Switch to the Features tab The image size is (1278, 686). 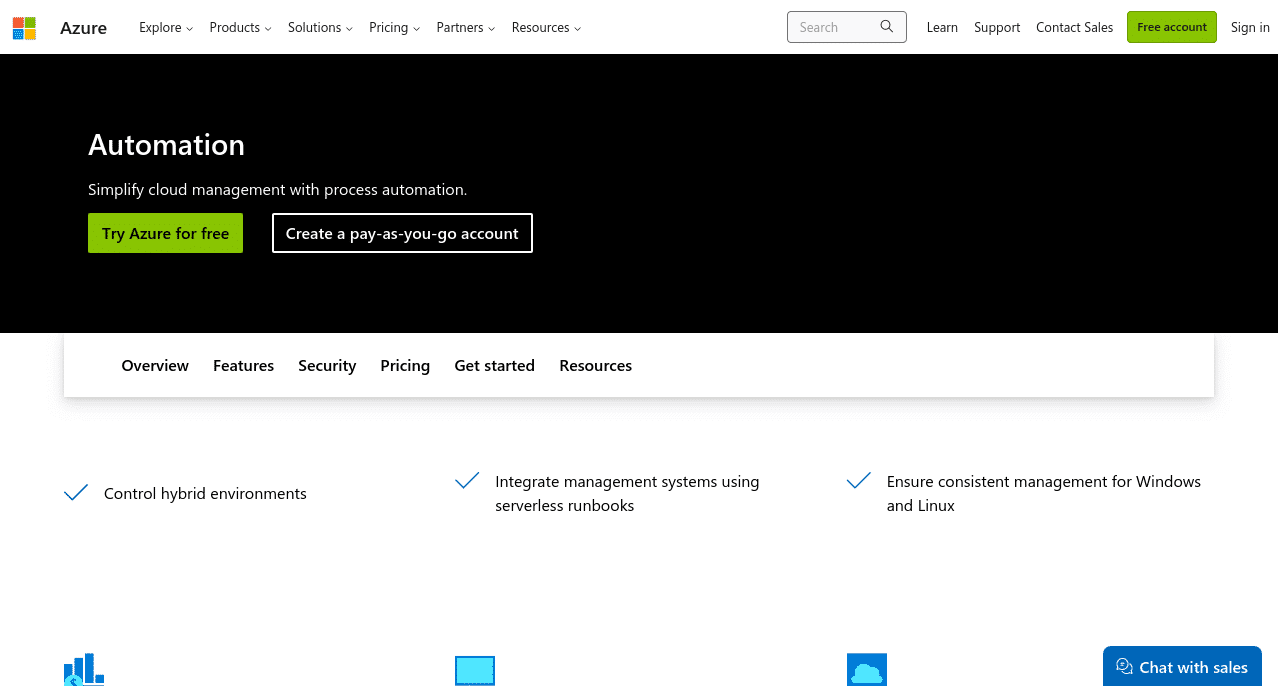point(243,366)
